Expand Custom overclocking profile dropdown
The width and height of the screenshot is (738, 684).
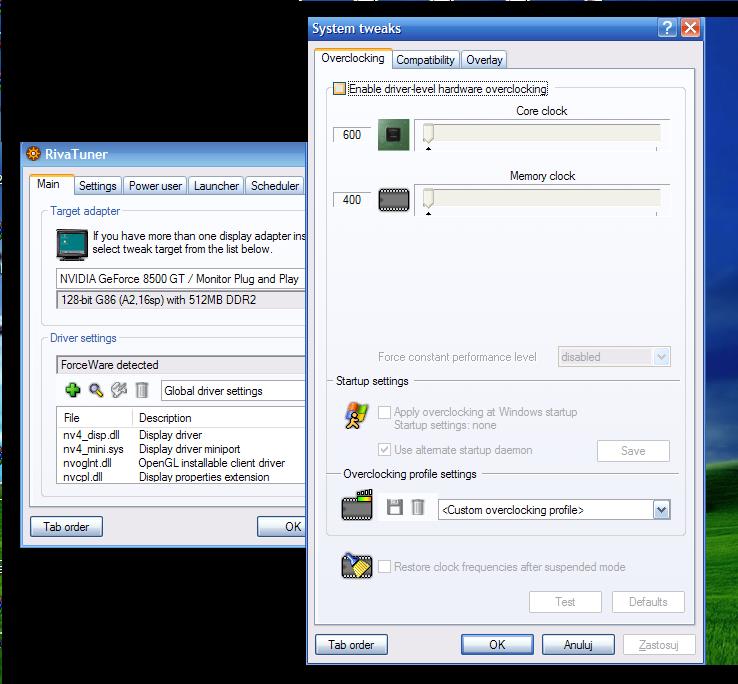(661, 510)
